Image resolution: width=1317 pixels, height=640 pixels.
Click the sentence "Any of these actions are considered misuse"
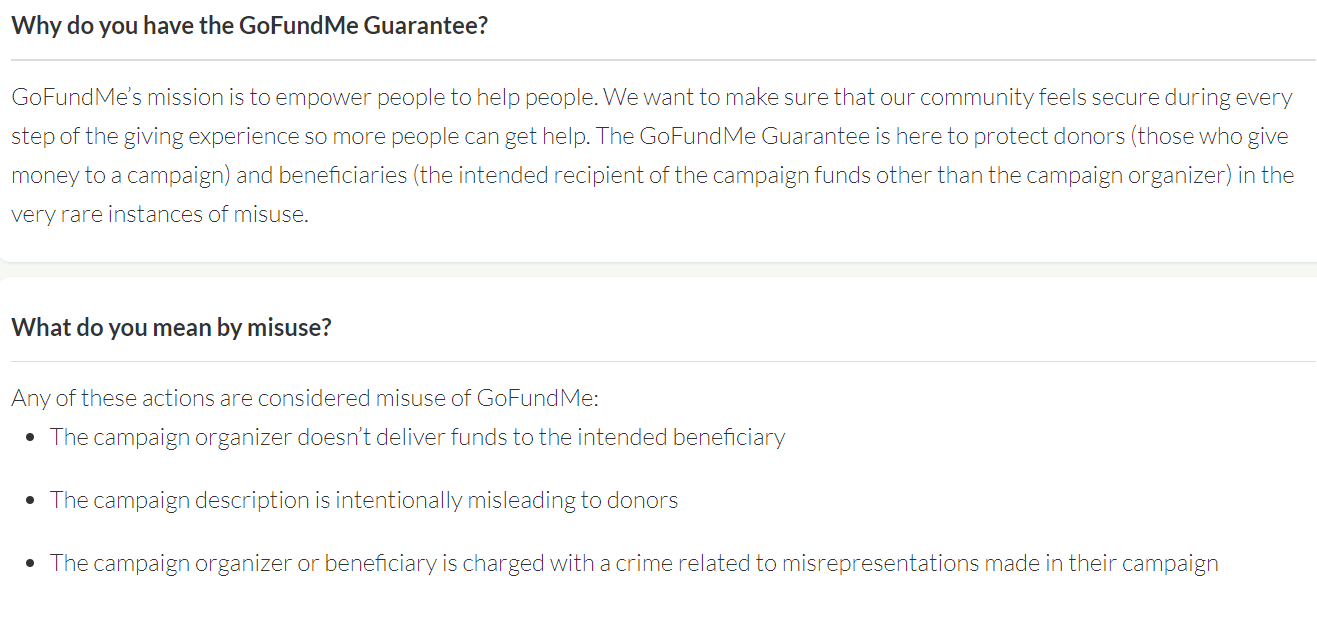click(305, 398)
